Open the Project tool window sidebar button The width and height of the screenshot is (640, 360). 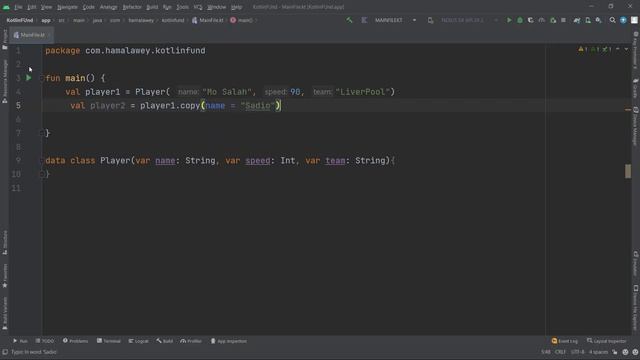point(5,40)
